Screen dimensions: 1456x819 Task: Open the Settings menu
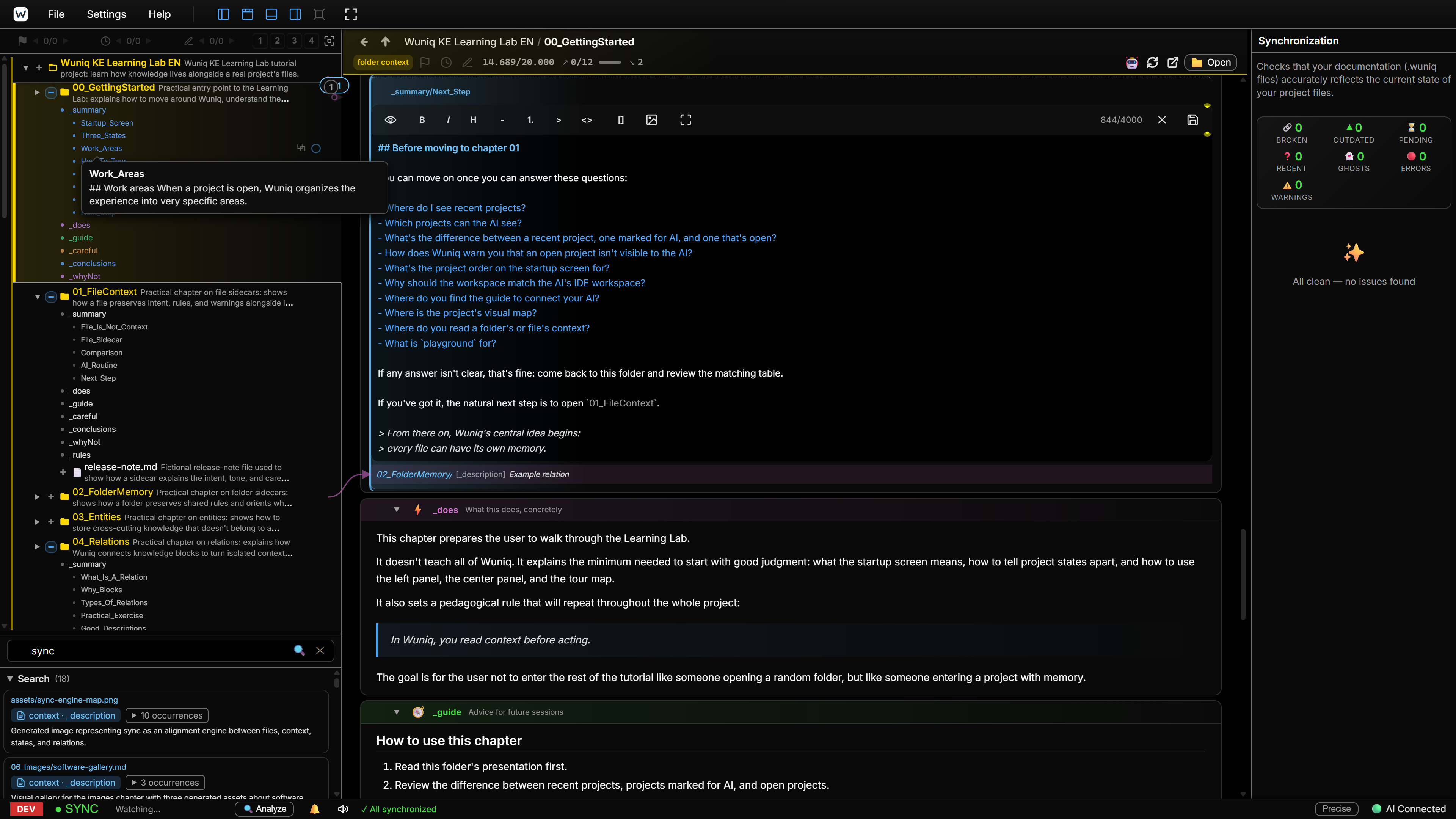click(106, 14)
